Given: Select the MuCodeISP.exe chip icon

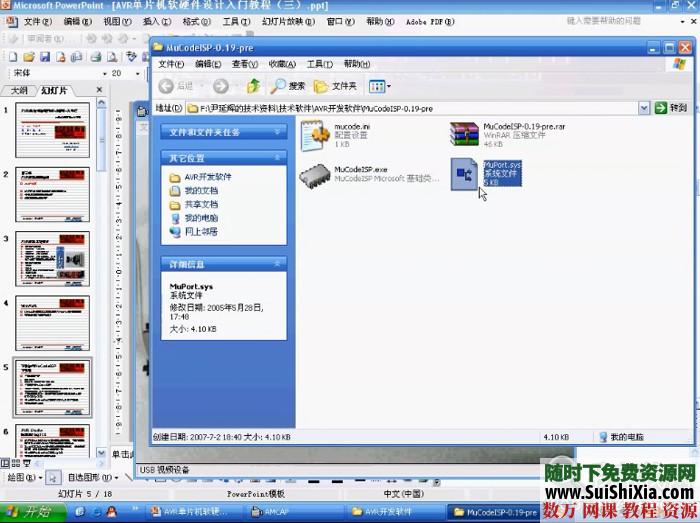Looking at the screenshot, I should click(x=315, y=175).
